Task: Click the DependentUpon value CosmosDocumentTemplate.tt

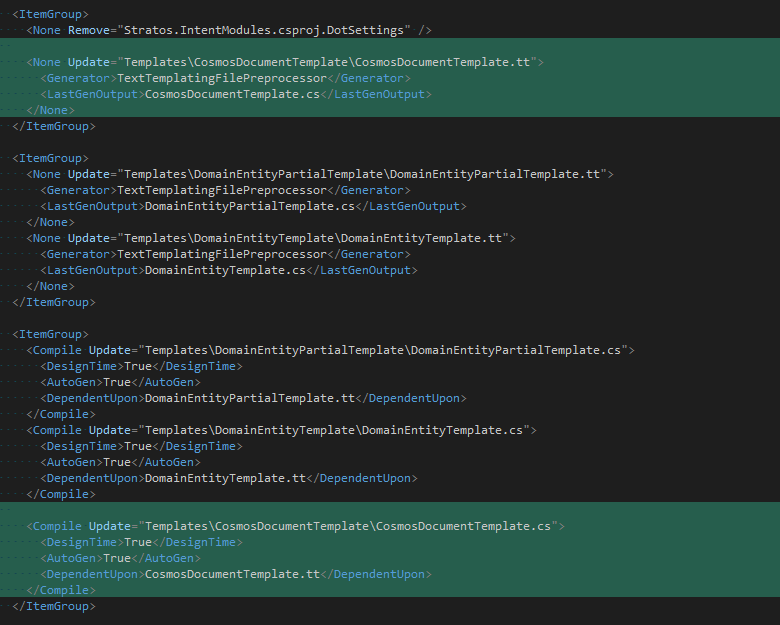Action: coord(232,574)
